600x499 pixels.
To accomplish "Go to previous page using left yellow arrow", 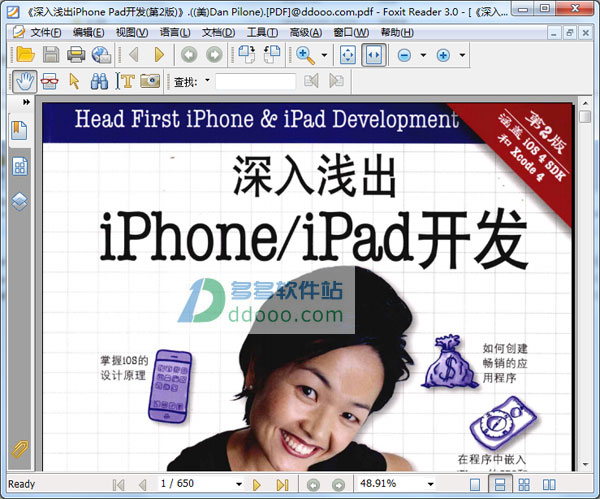I will point(134,55).
